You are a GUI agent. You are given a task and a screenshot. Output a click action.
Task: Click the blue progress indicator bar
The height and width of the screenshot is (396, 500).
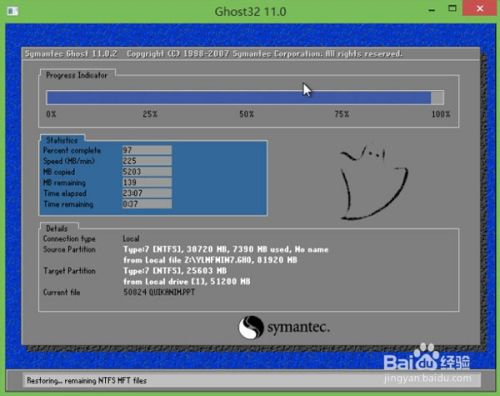click(x=239, y=98)
